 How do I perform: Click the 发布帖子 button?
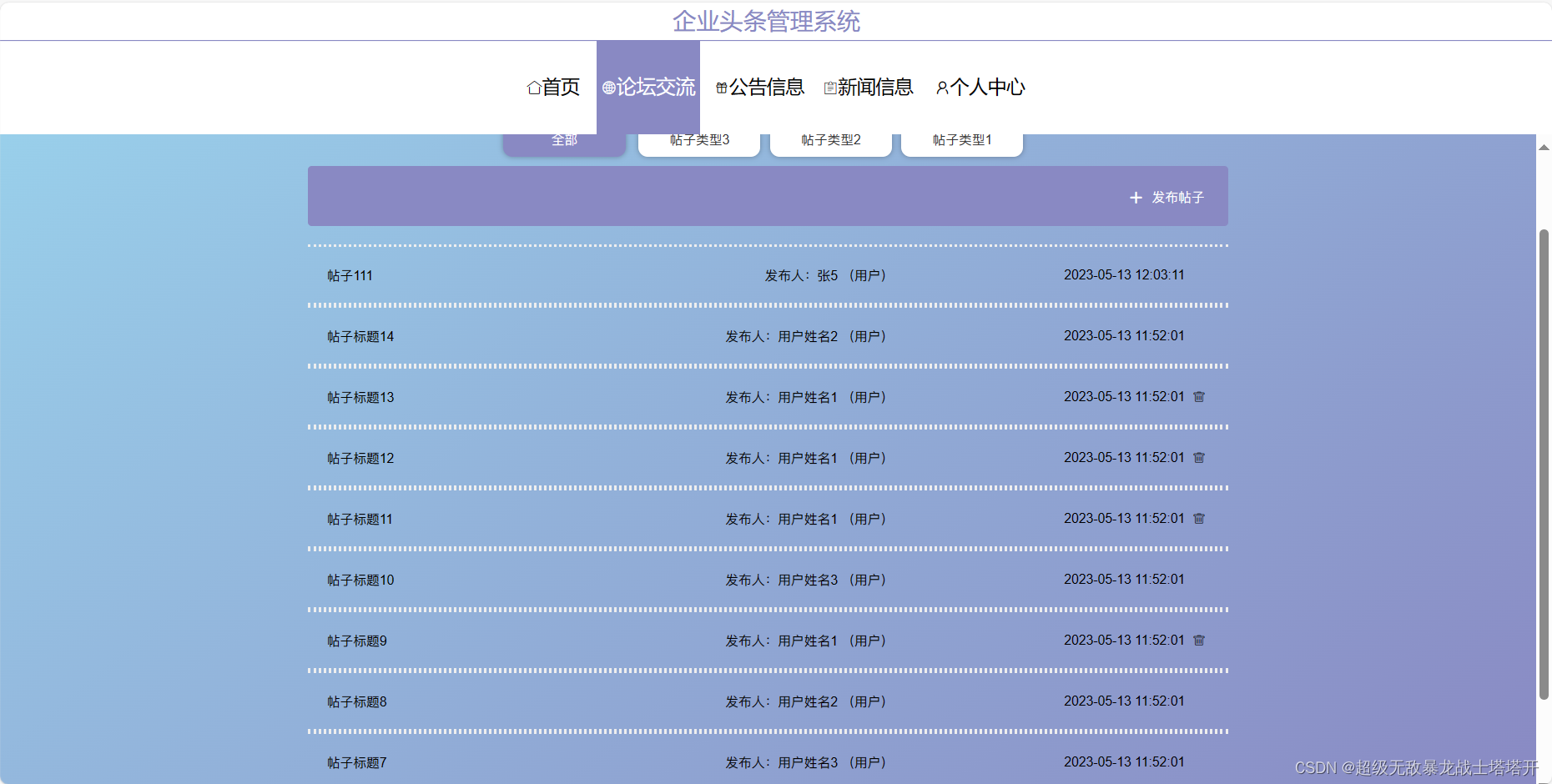1167,198
